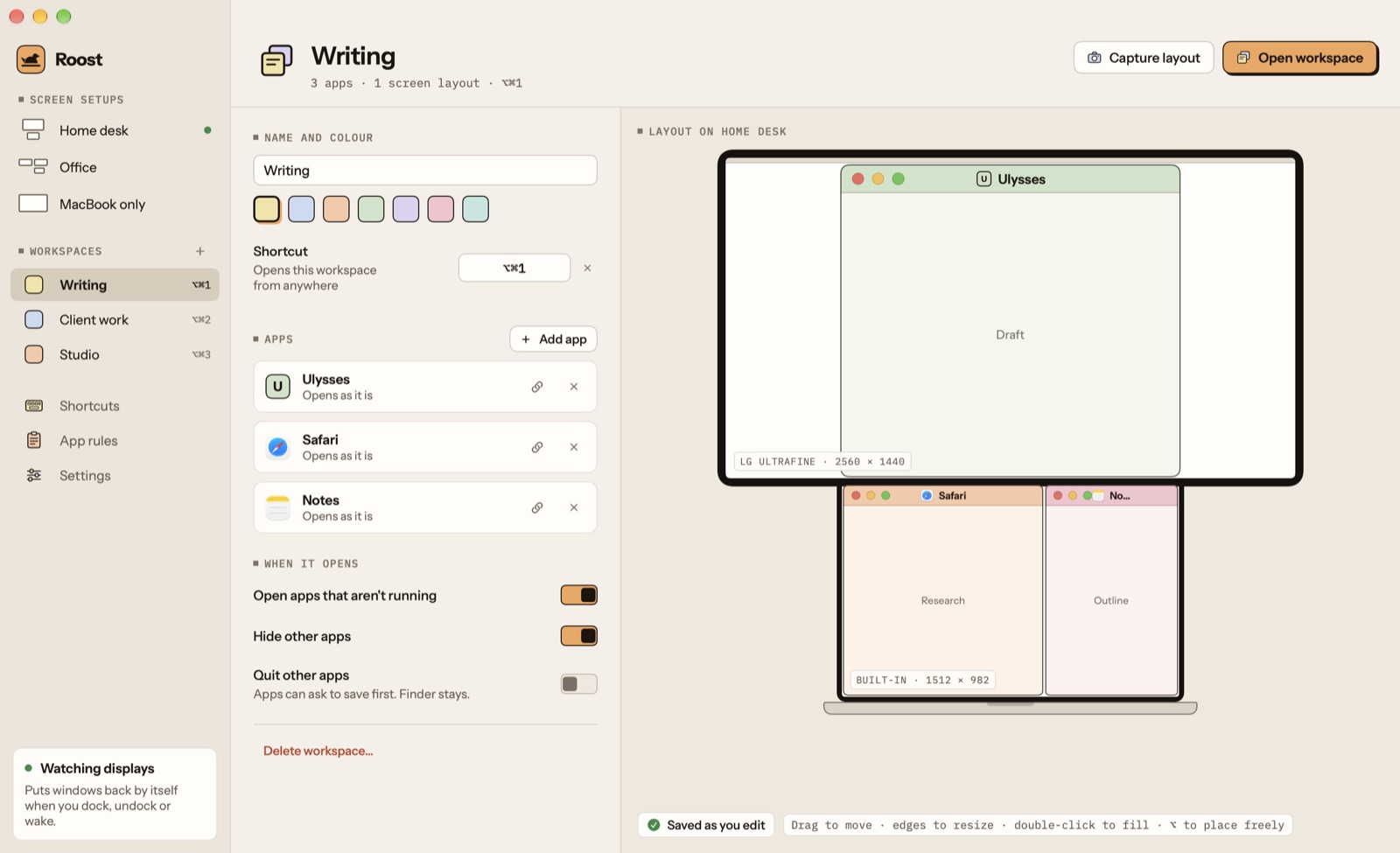Select the Office screen setup
Viewport: 1400px width, 853px height.
[x=115, y=167]
